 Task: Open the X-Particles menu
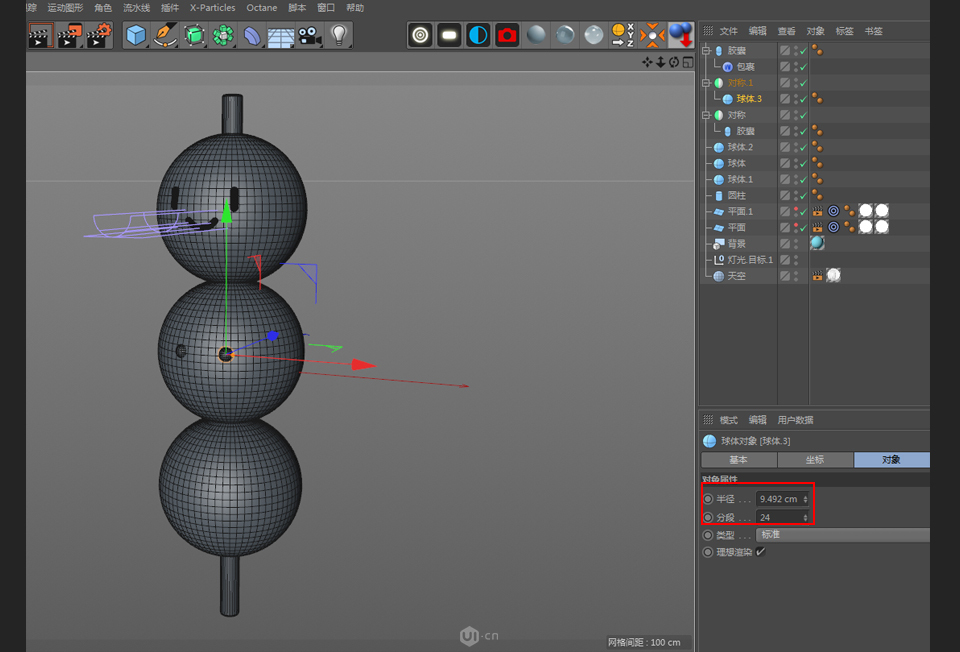click(x=212, y=8)
